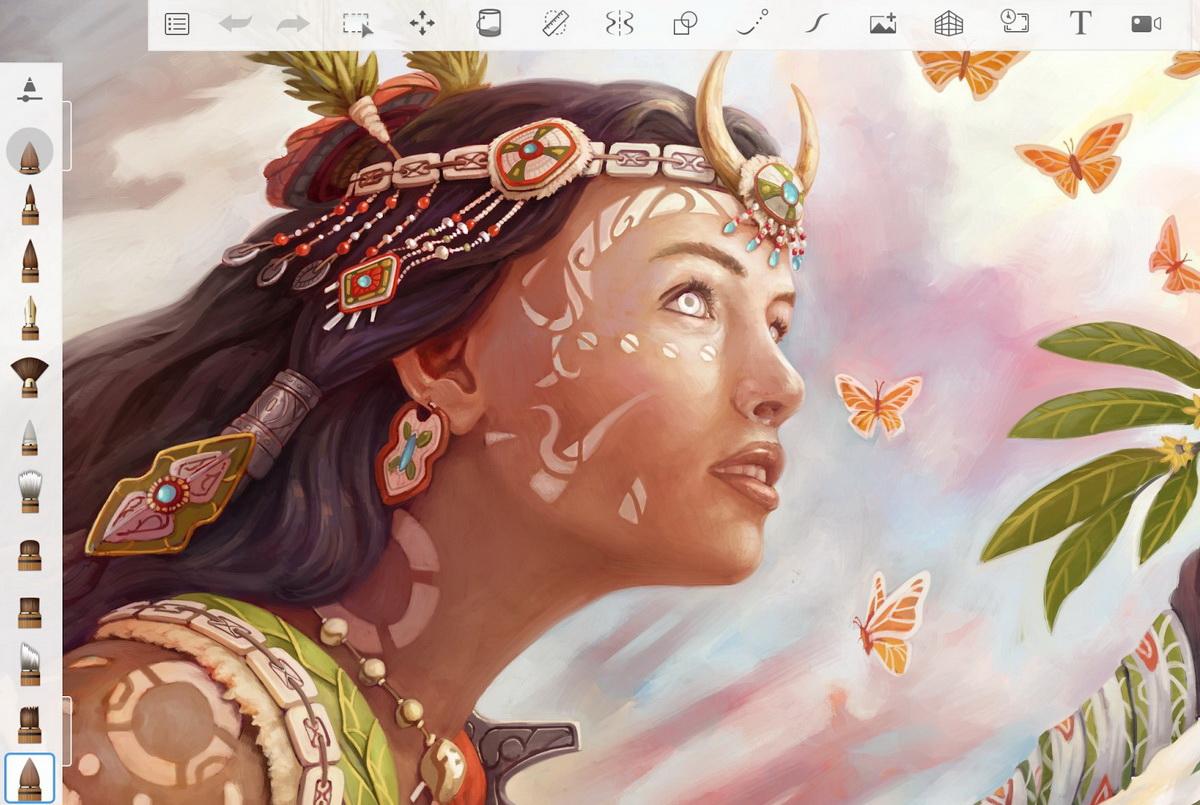Select the dark fan brush

click(x=30, y=376)
